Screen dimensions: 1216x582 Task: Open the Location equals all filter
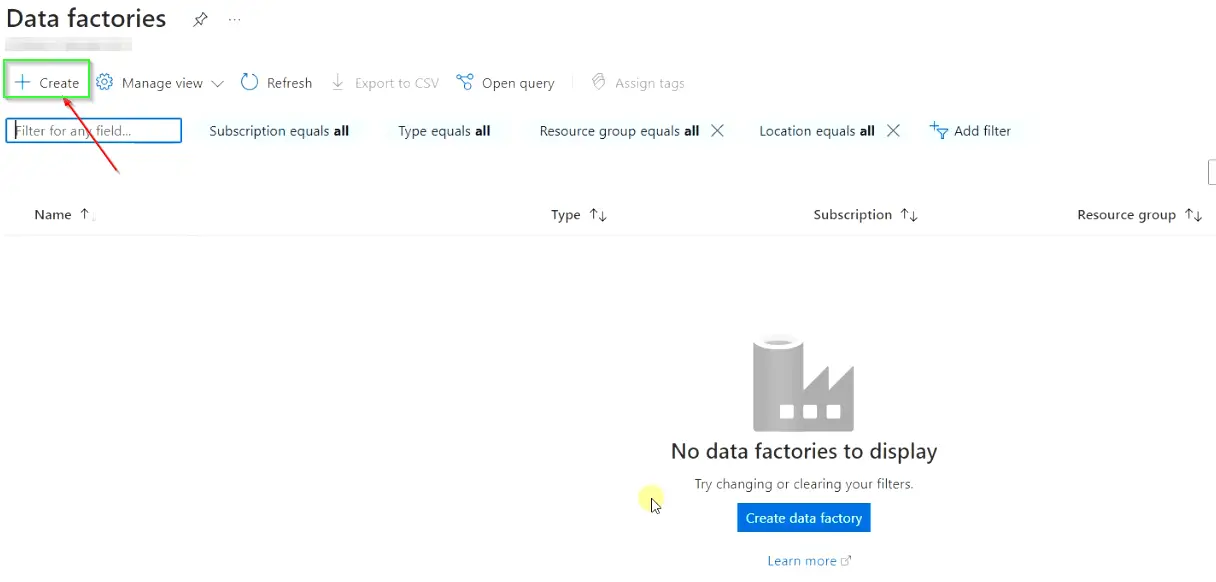pos(817,131)
